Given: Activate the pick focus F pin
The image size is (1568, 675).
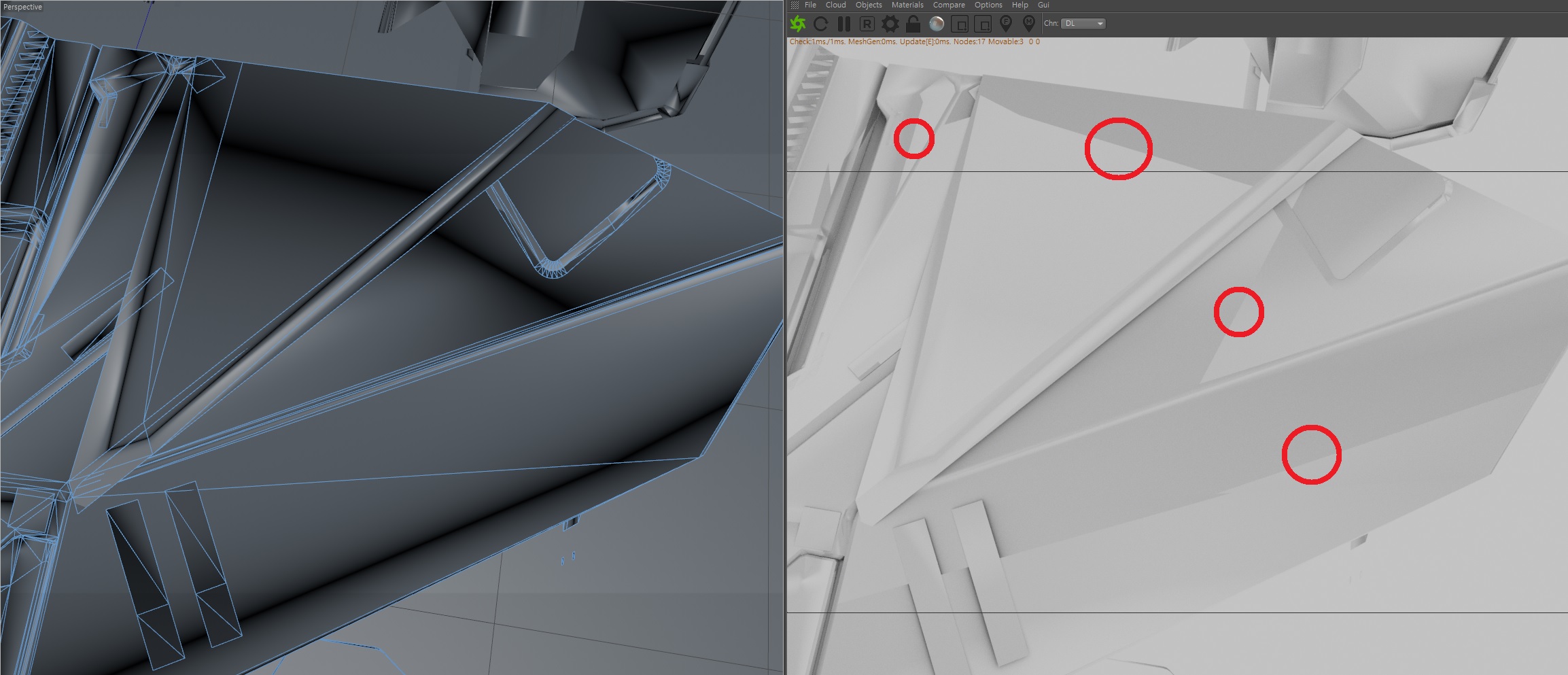Looking at the screenshot, I should tap(1006, 24).
